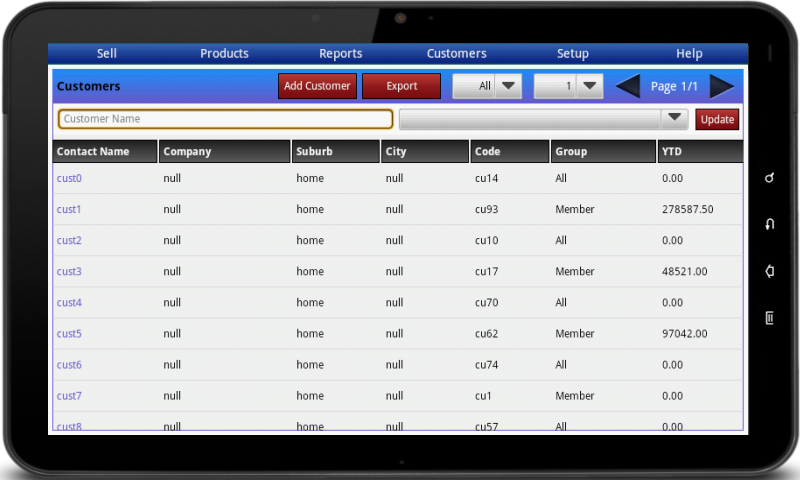This screenshot has height=480, width=800.
Task: Open customer cust2 link
Action: tap(69, 240)
